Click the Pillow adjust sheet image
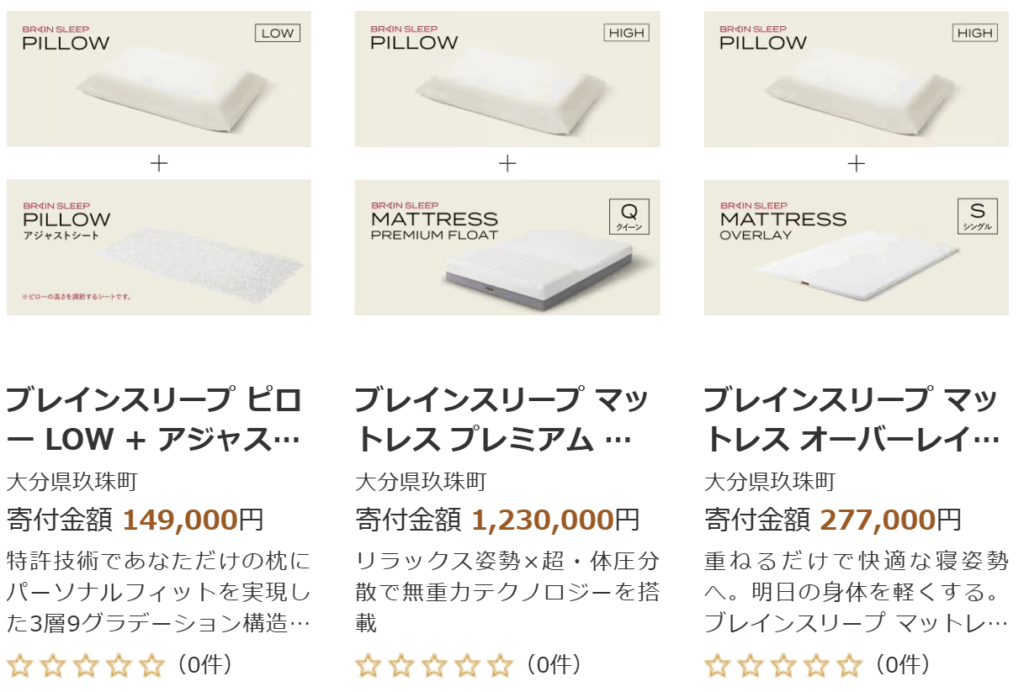The height and width of the screenshot is (692, 1024). pyautogui.click(x=158, y=247)
